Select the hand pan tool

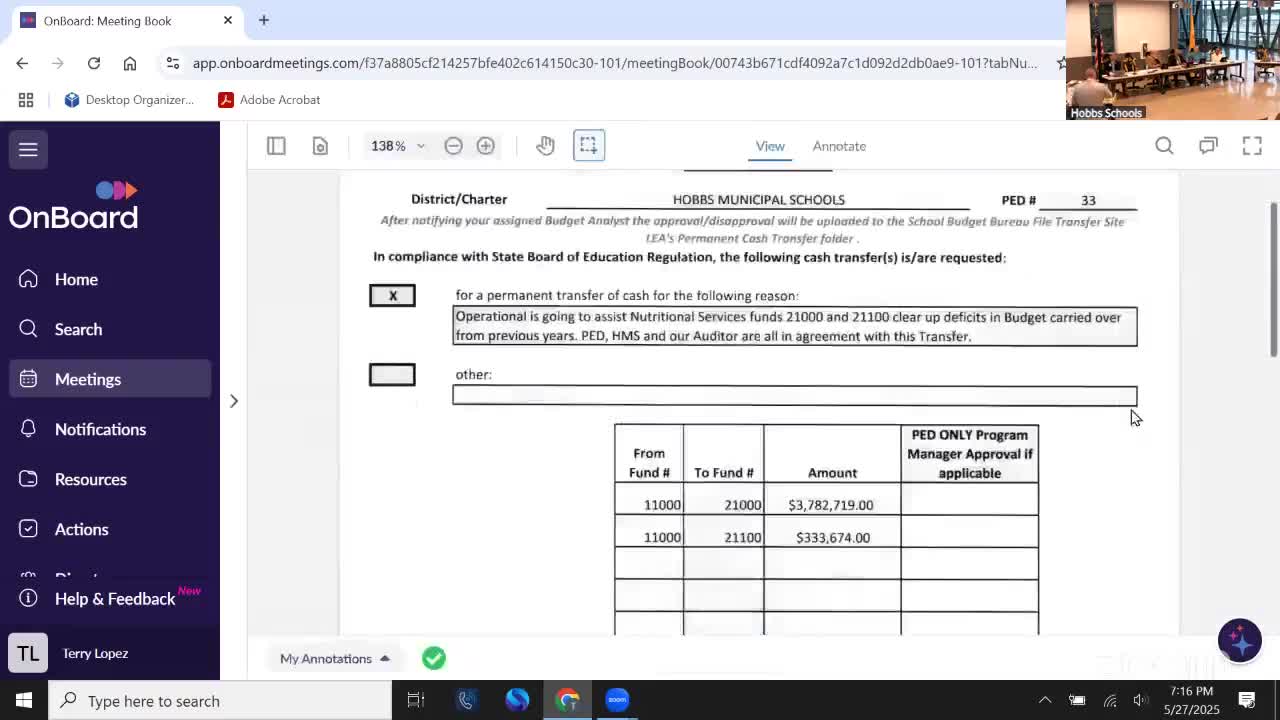(545, 146)
